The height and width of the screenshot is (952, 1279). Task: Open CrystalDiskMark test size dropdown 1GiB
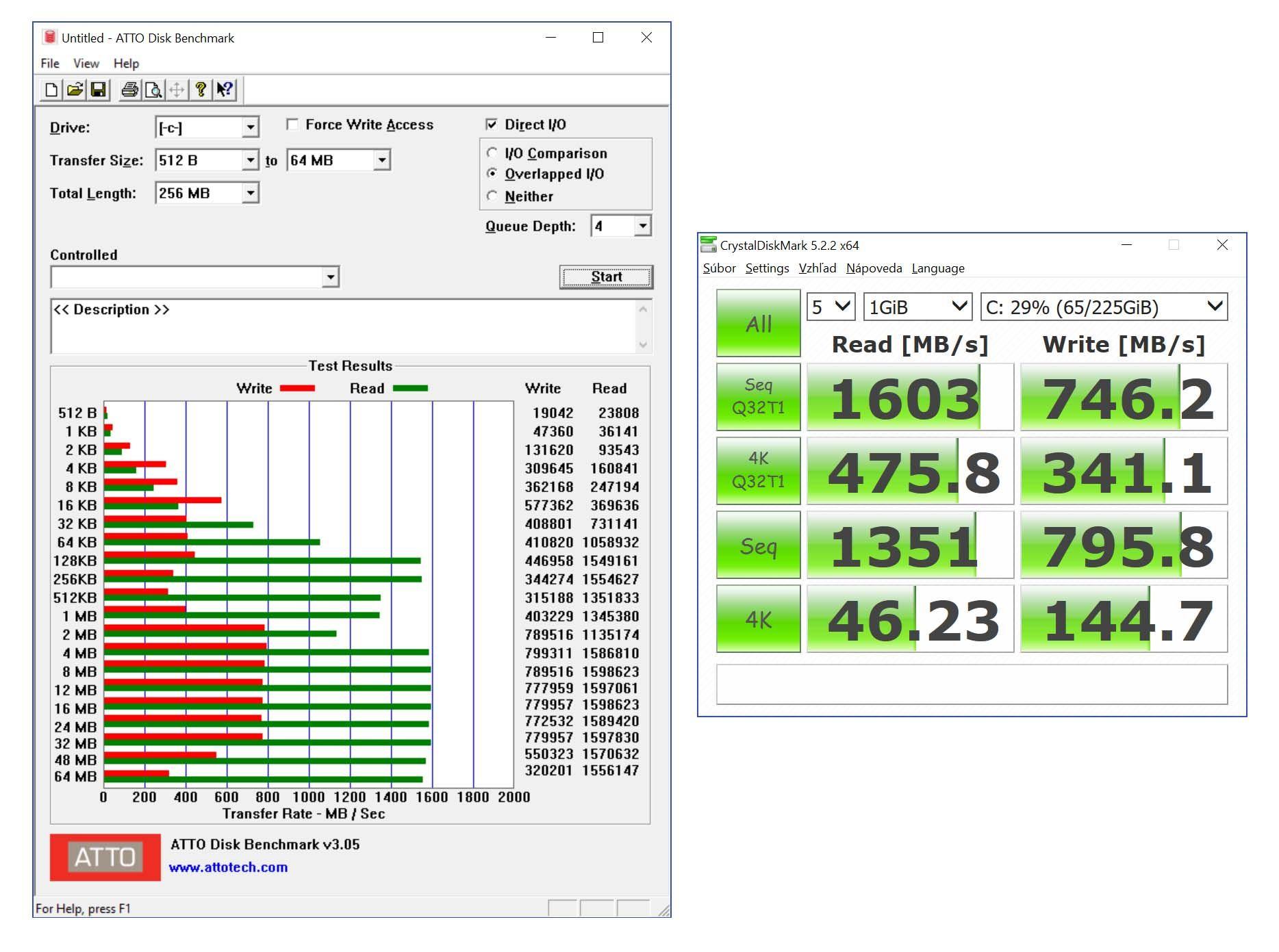(x=917, y=307)
